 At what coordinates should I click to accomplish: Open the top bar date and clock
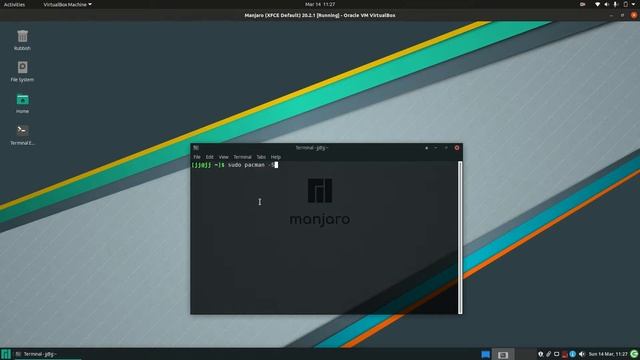[320, 4]
